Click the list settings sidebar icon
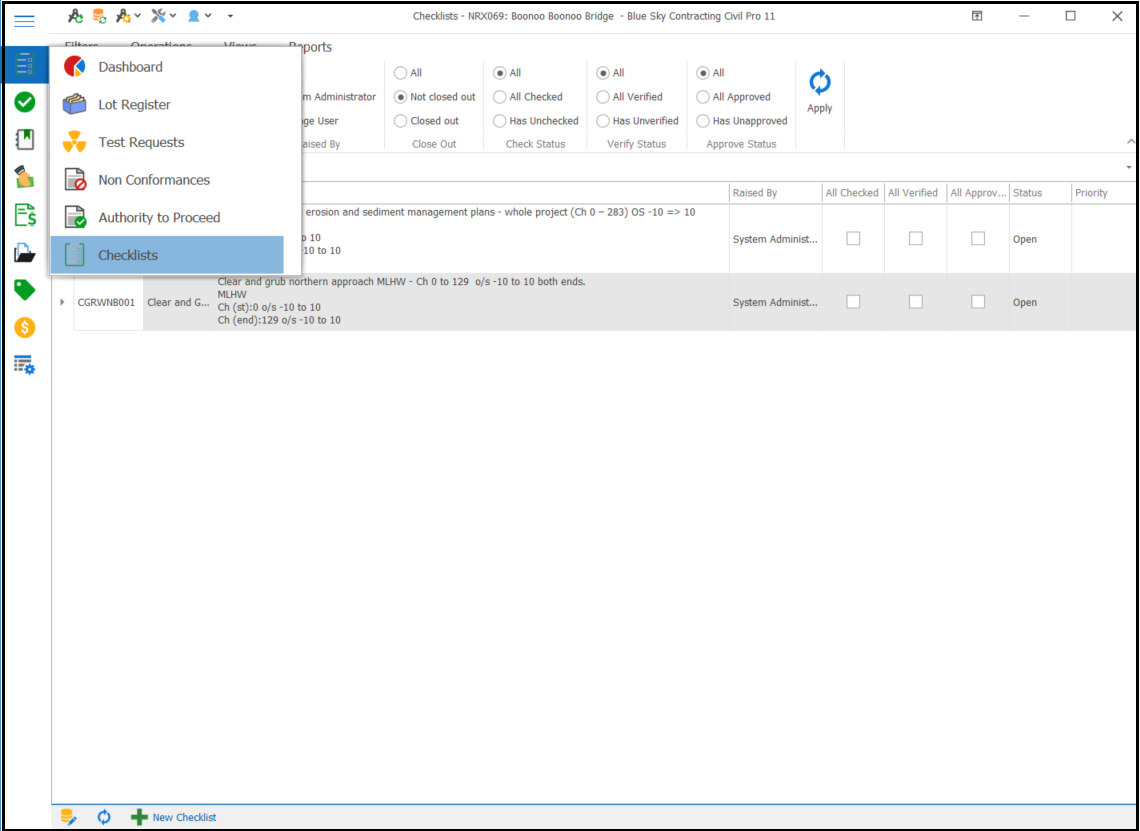 [x=25, y=365]
